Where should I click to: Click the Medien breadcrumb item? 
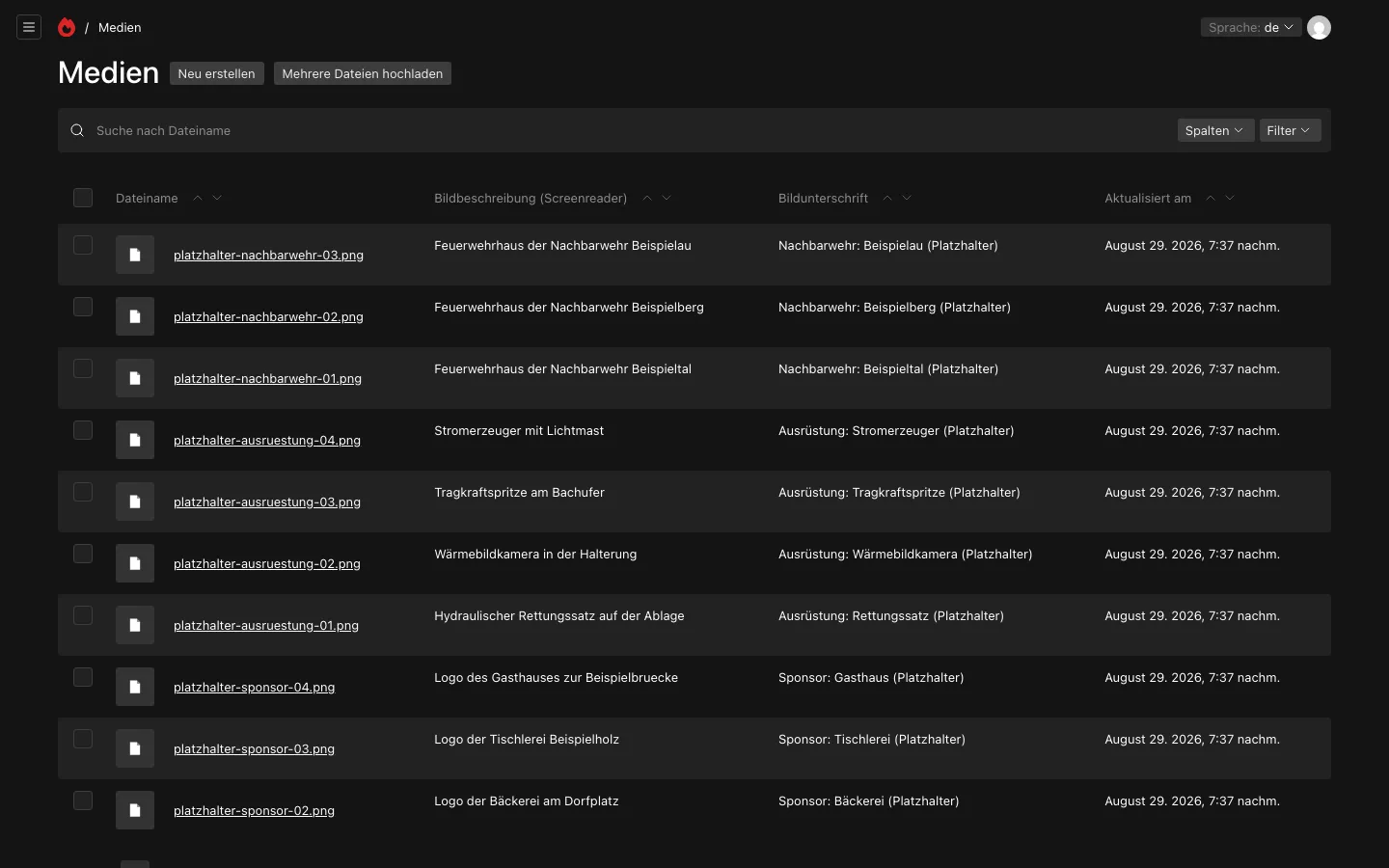coord(120,27)
